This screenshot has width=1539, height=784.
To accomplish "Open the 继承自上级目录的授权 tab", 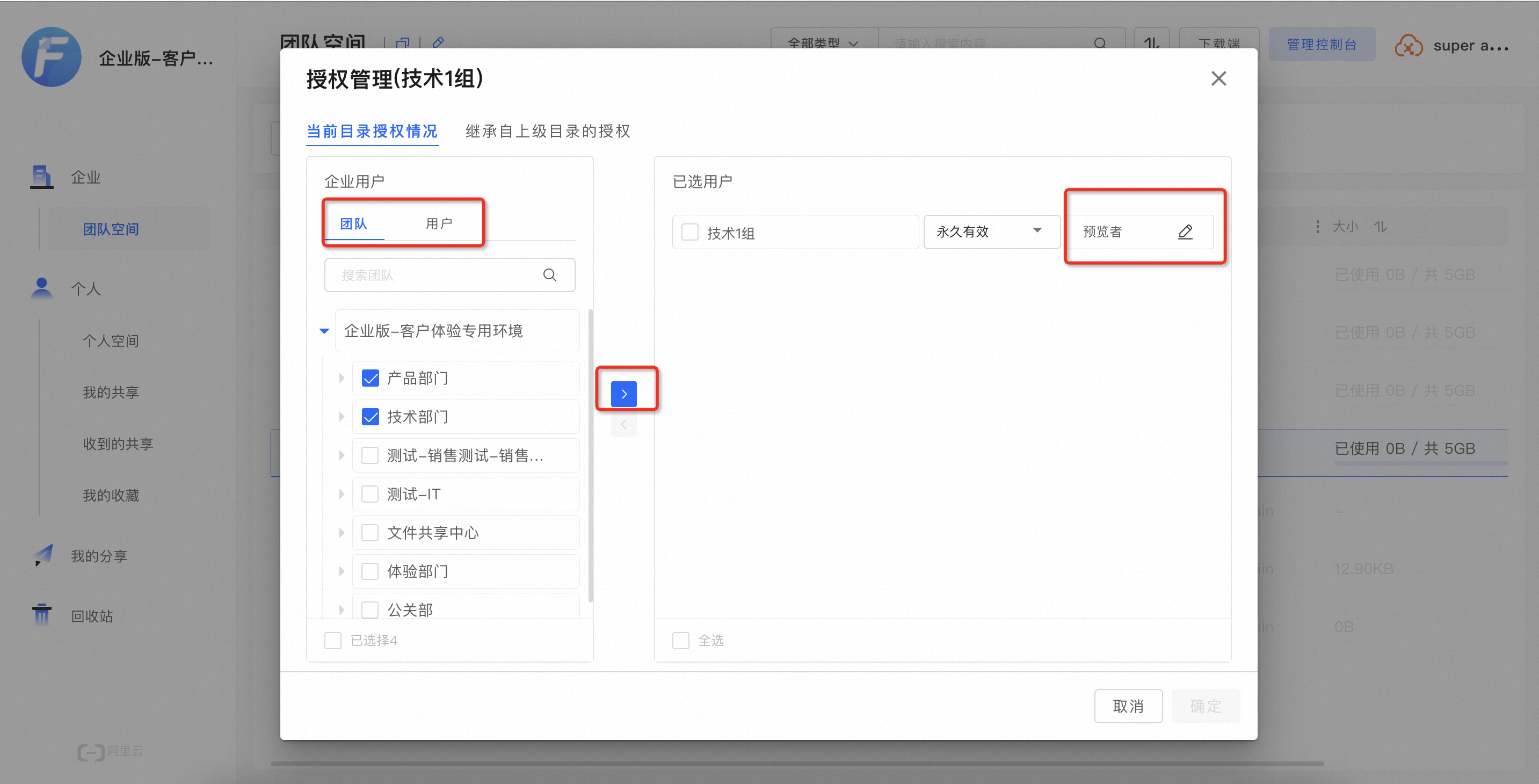I will (547, 131).
